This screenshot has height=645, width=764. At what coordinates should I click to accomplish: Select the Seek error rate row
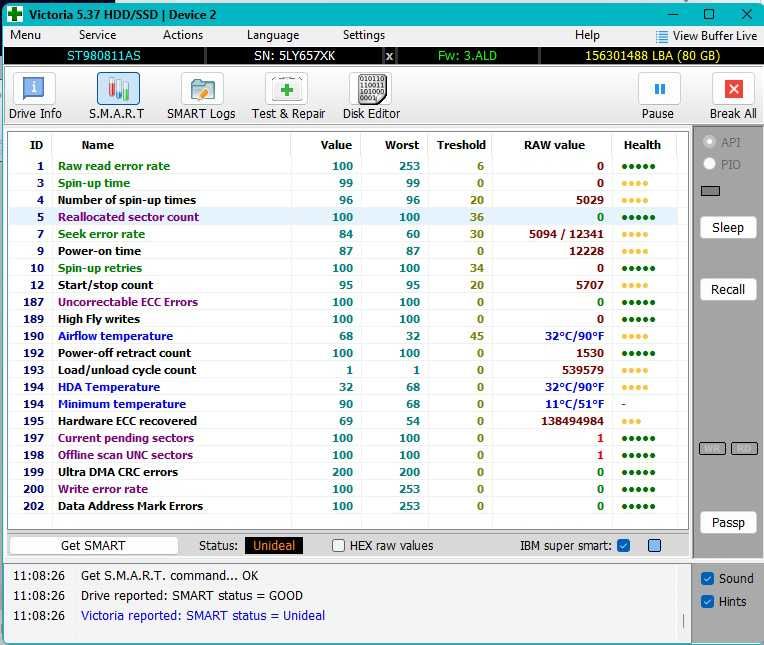(x=343, y=234)
